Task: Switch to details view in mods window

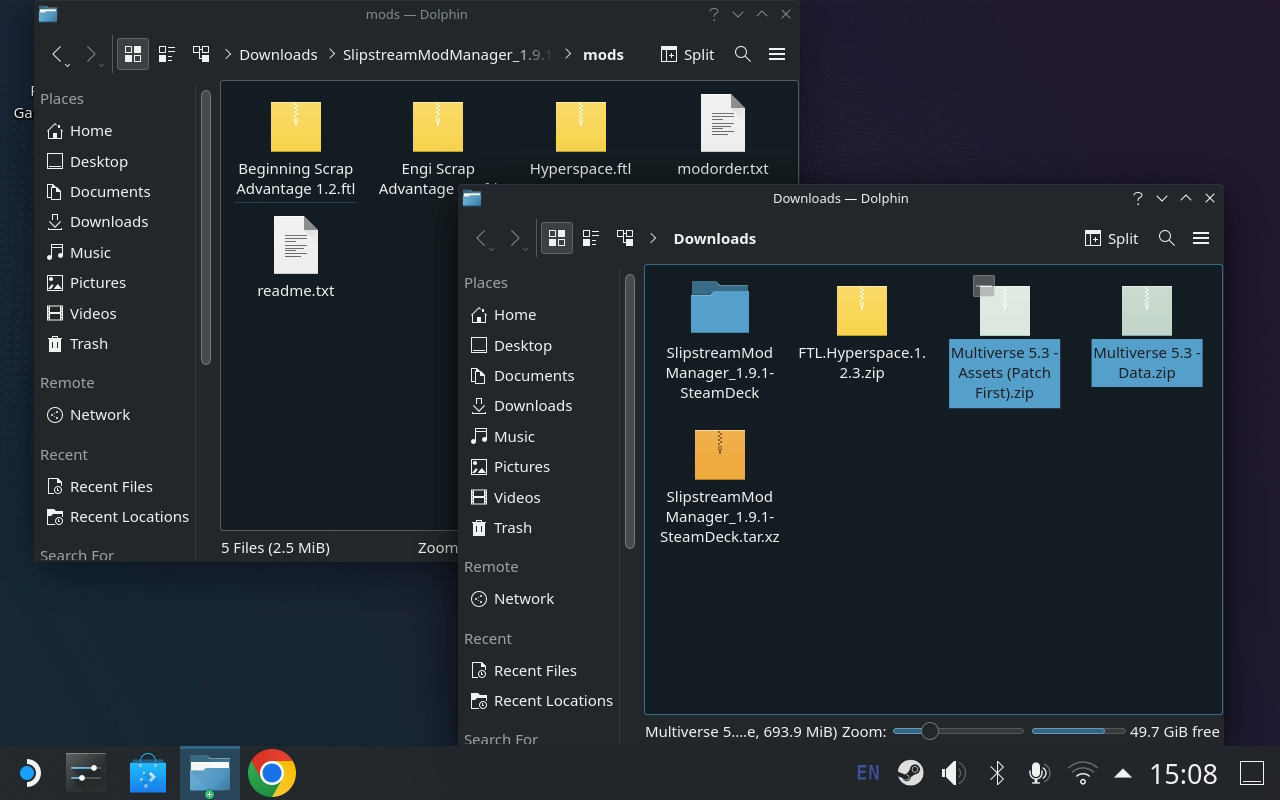Action: [201, 54]
